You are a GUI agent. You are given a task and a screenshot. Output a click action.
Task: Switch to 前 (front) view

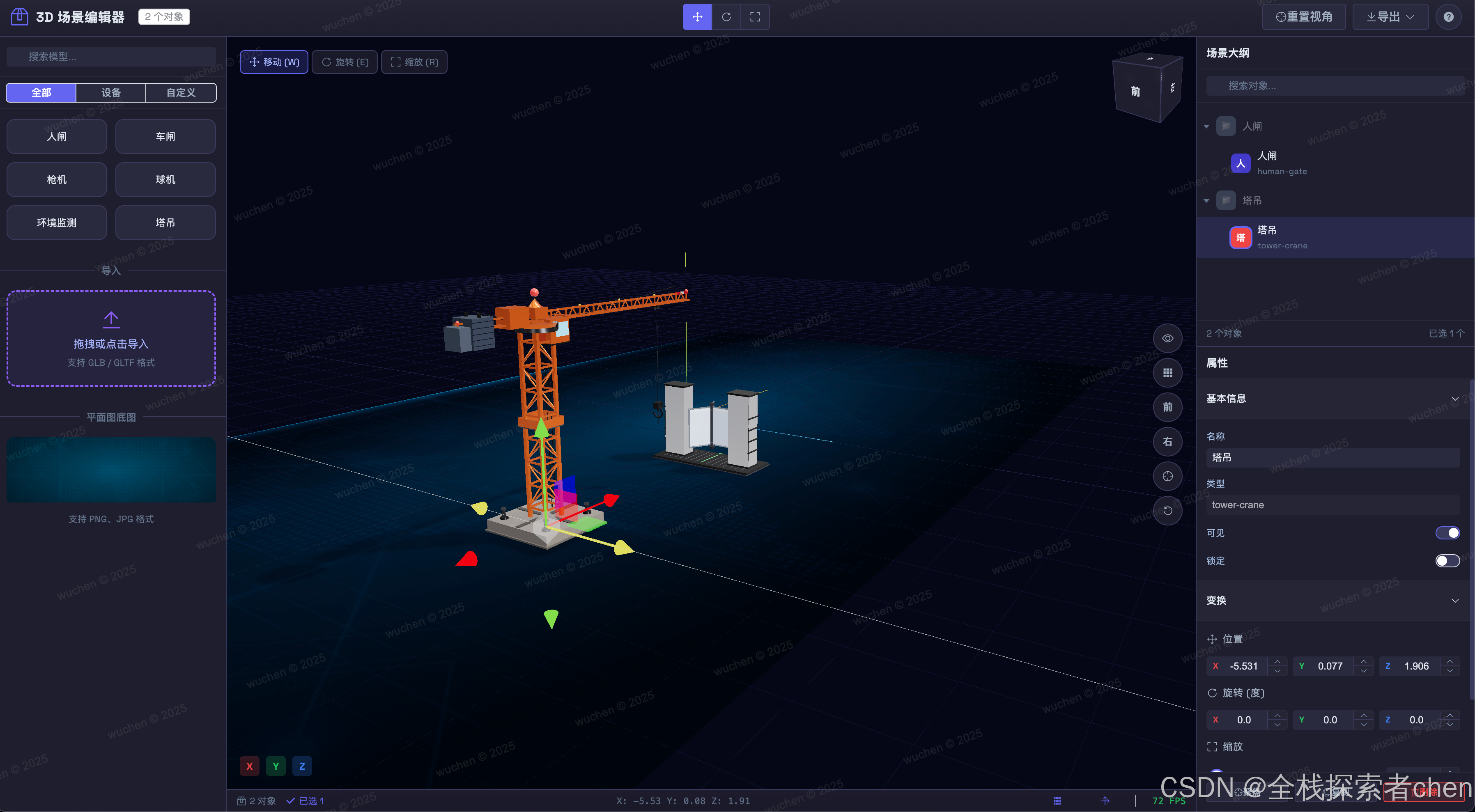[1168, 407]
